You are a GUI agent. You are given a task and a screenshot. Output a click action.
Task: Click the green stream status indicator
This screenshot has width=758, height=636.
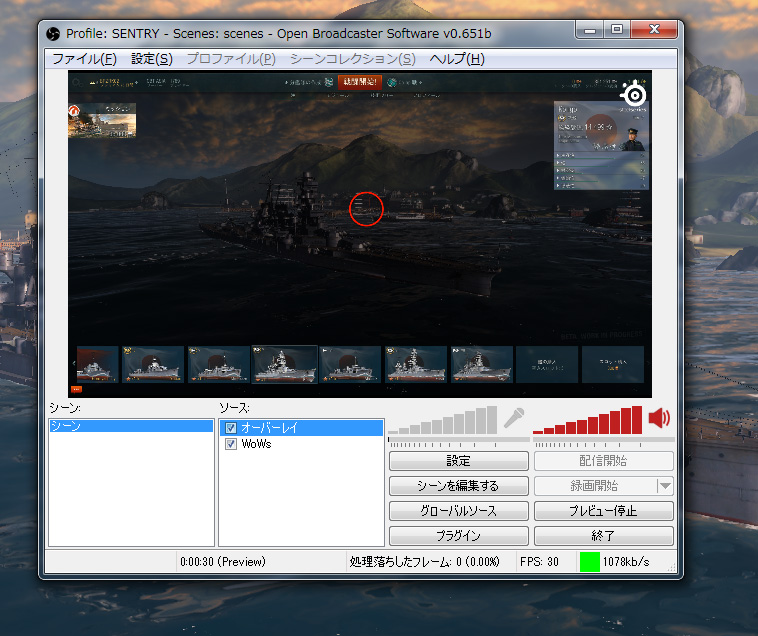pos(589,562)
